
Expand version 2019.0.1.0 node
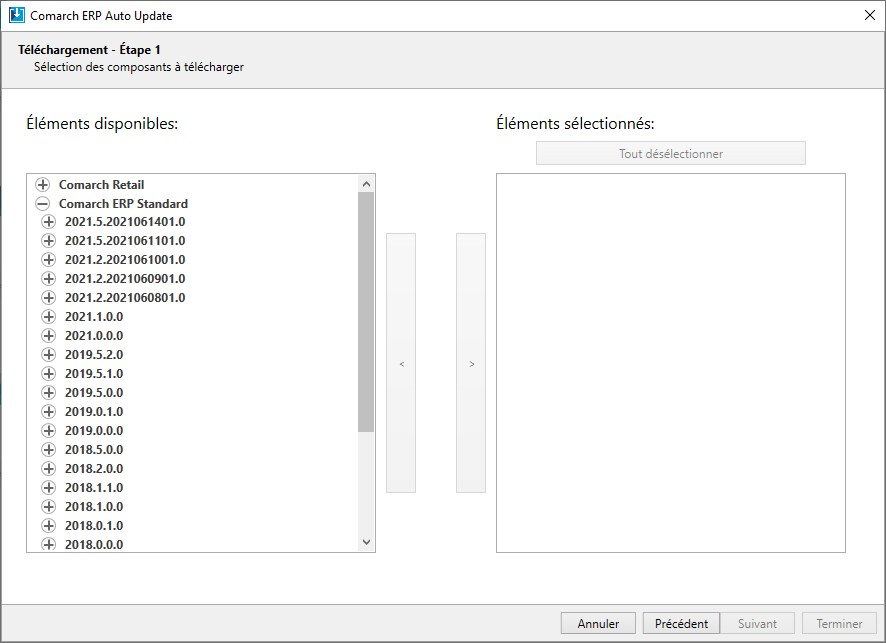pyautogui.click(x=49, y=412)
